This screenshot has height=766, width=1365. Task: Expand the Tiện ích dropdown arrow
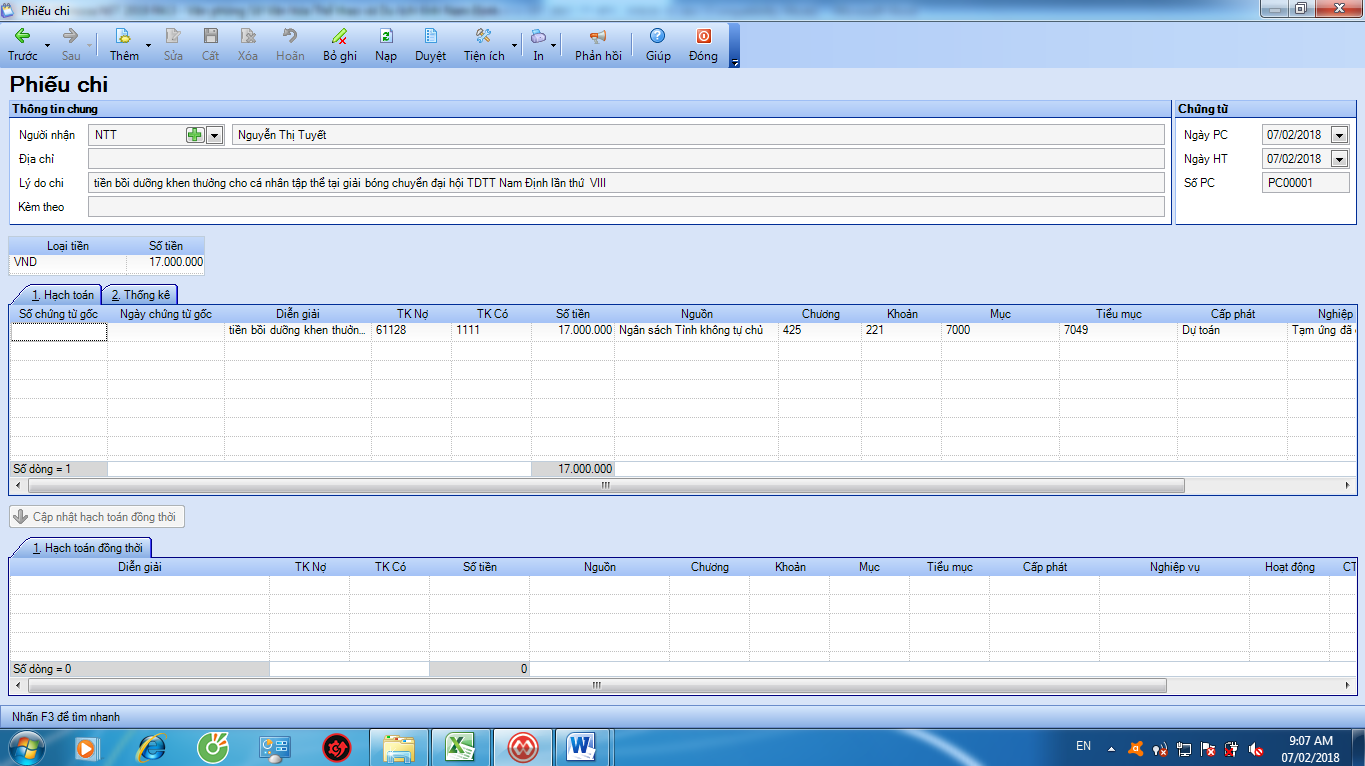point(514,46)
